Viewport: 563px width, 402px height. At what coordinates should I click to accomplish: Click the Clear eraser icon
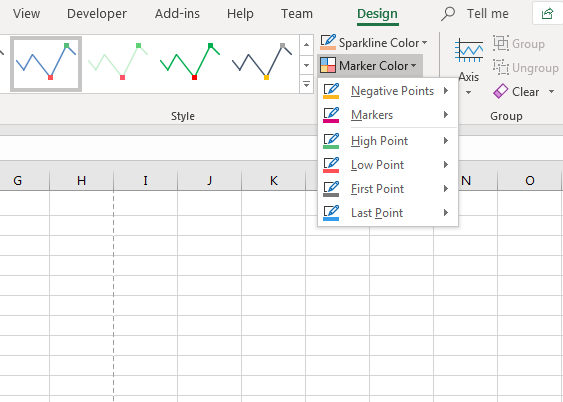tap(501, 92)
